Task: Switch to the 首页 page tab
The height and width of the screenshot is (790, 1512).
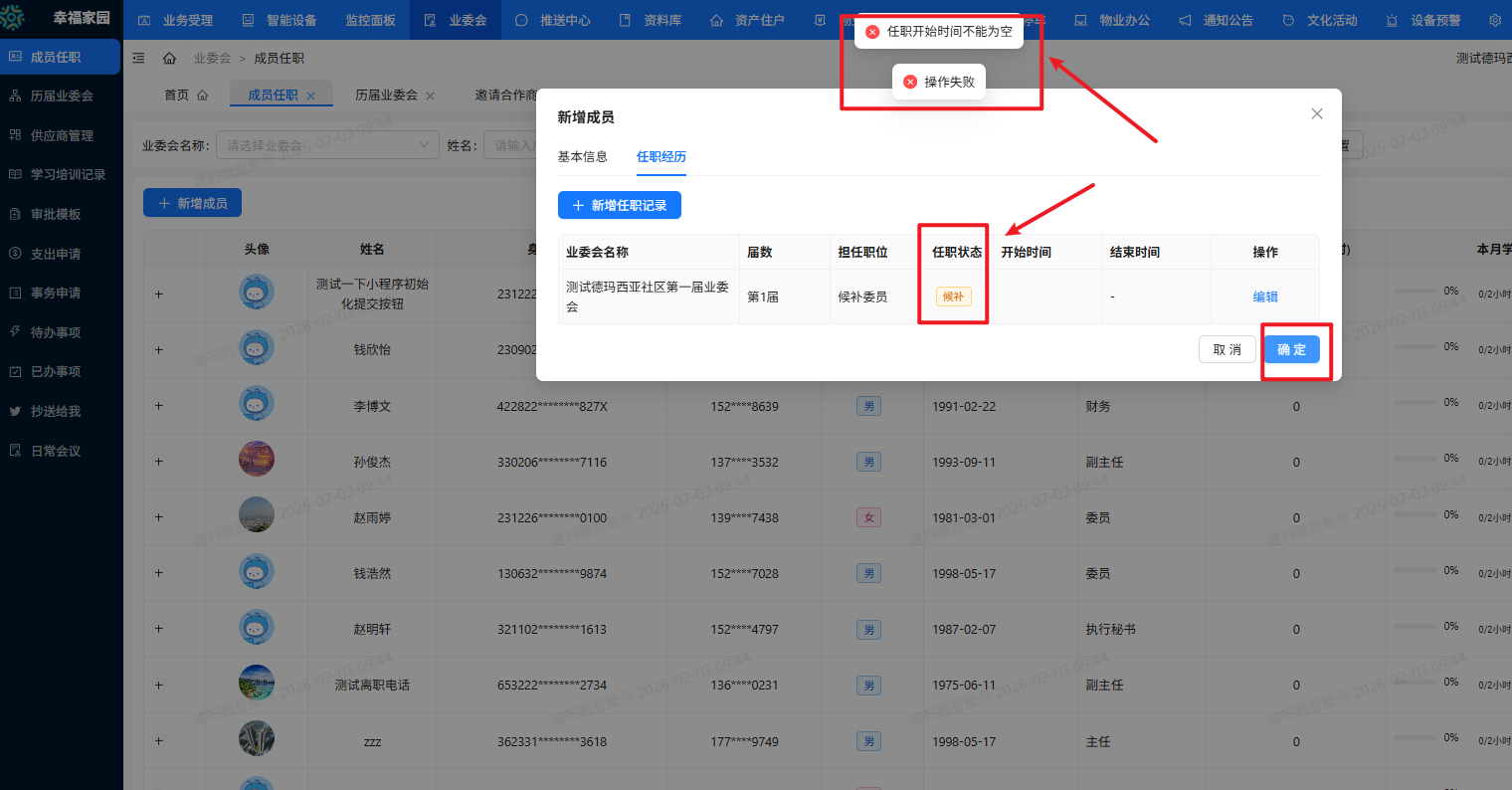Action: click(x=186, y=96)
